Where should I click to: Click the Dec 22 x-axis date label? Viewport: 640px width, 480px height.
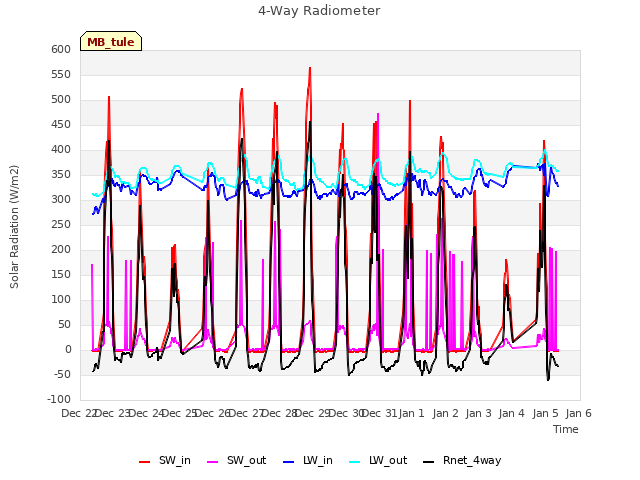pos(79,413)
